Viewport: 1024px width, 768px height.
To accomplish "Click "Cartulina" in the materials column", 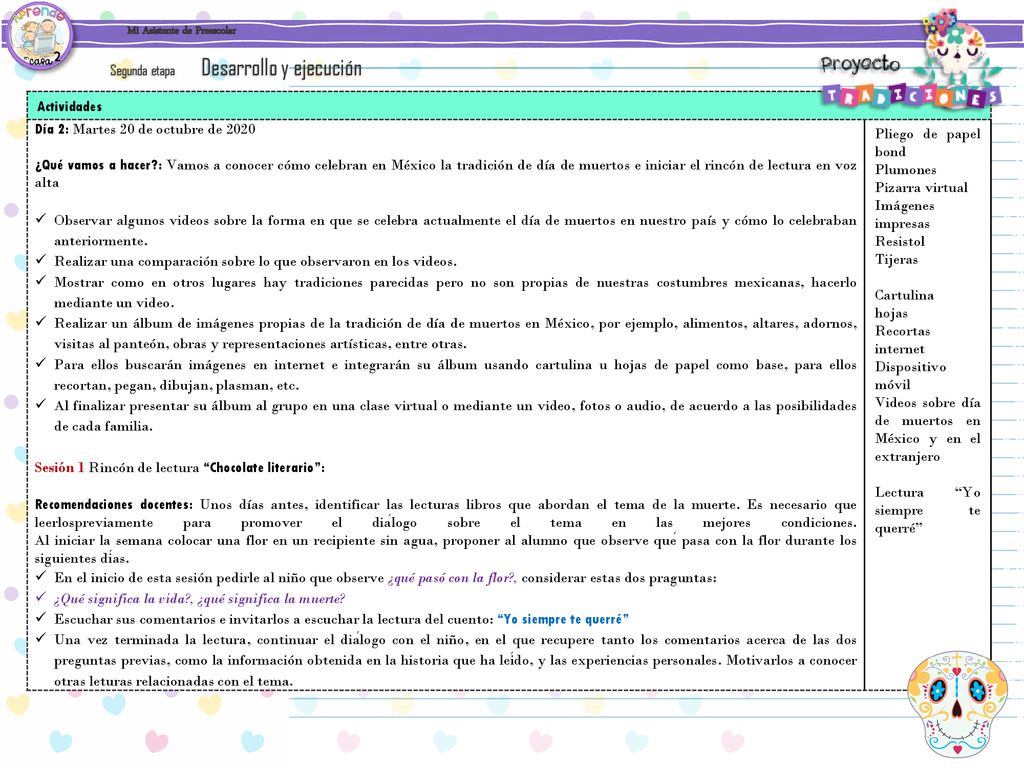I will pyautogui.click(x=904, y=295).
